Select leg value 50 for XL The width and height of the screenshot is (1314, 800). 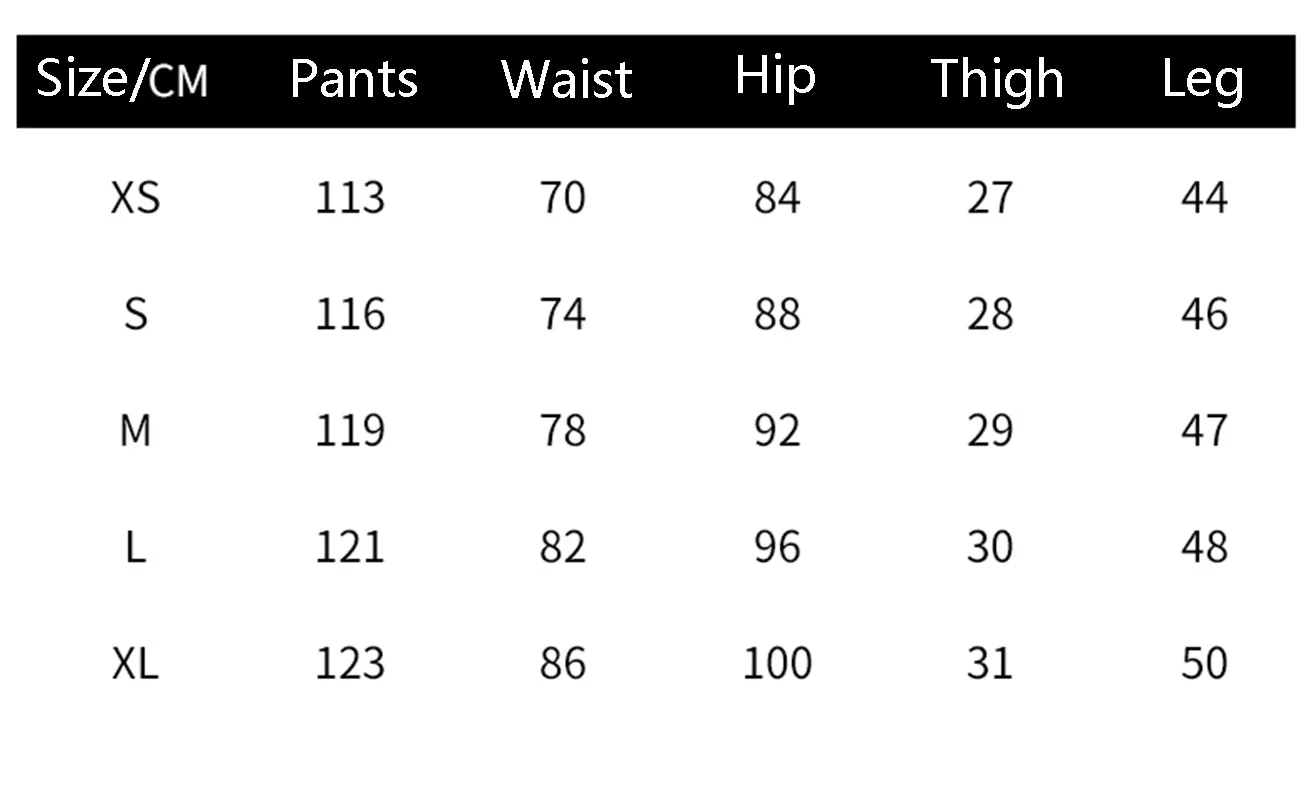[1204, 663]
